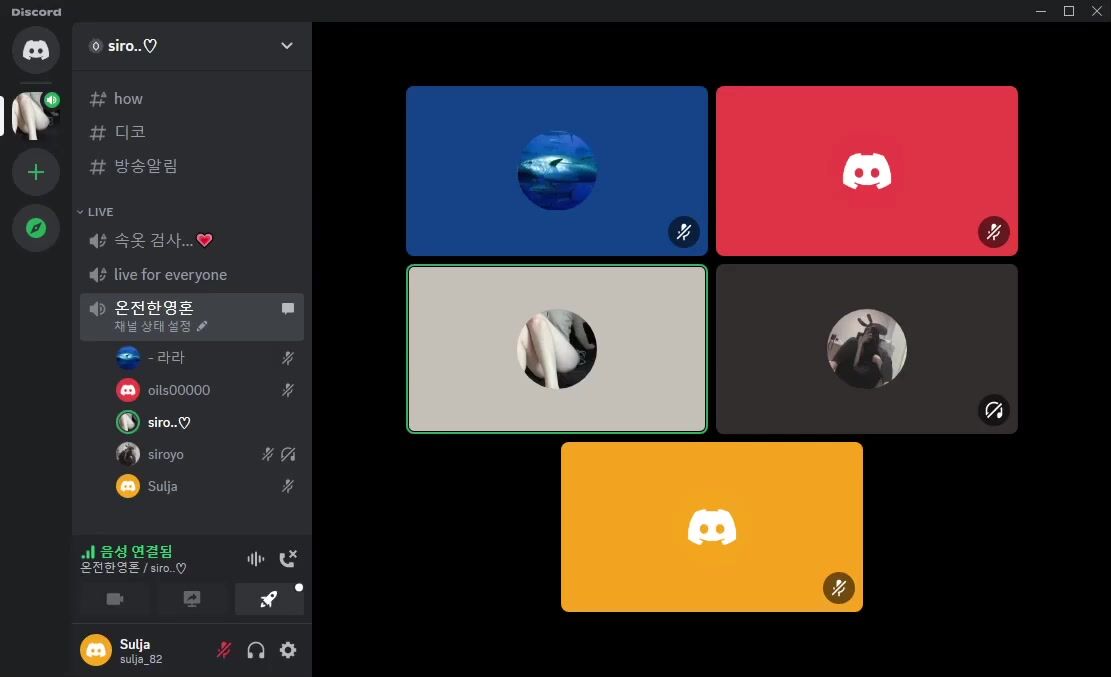The height and width of the screenshot is (677, 1111).
Task: Click the circular avatar in the gray tile
Action: [x=557, y=349]
